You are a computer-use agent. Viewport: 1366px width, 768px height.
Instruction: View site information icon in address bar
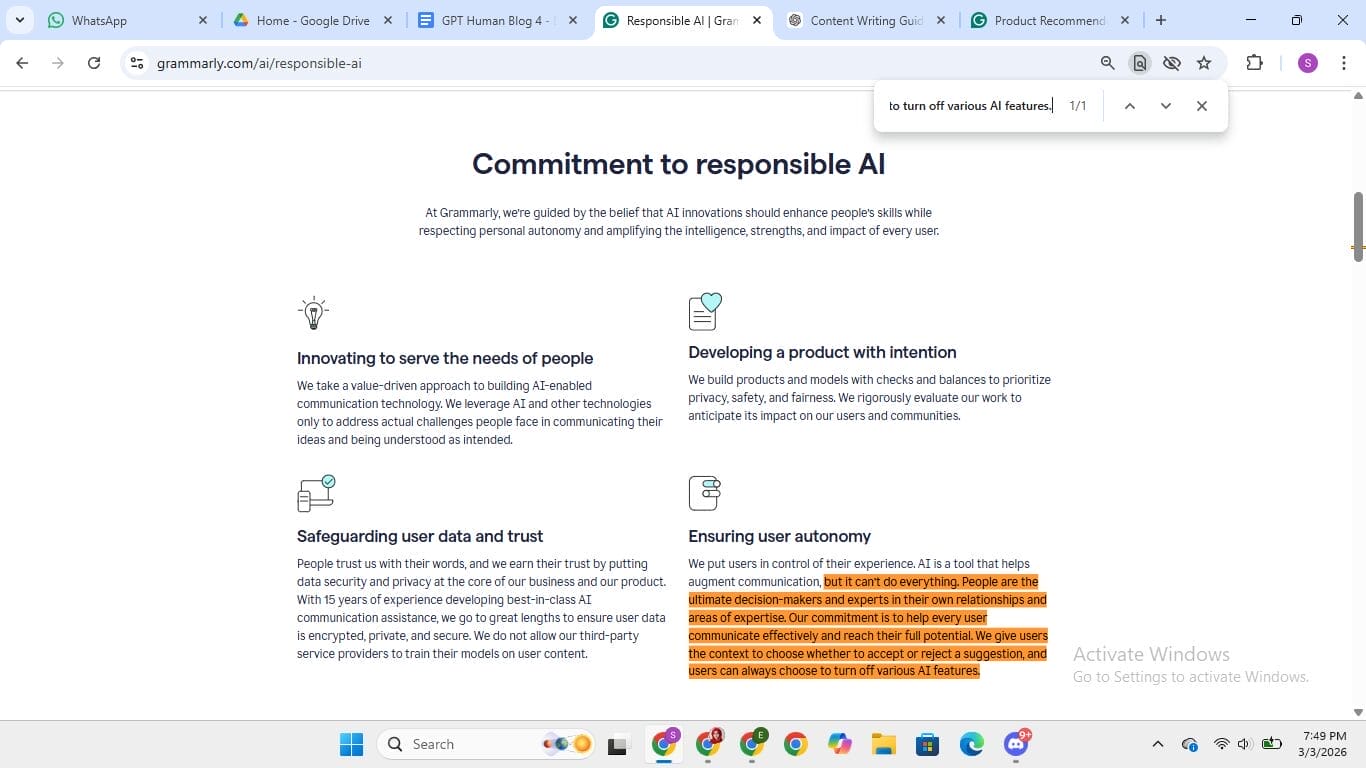(137, 63)
